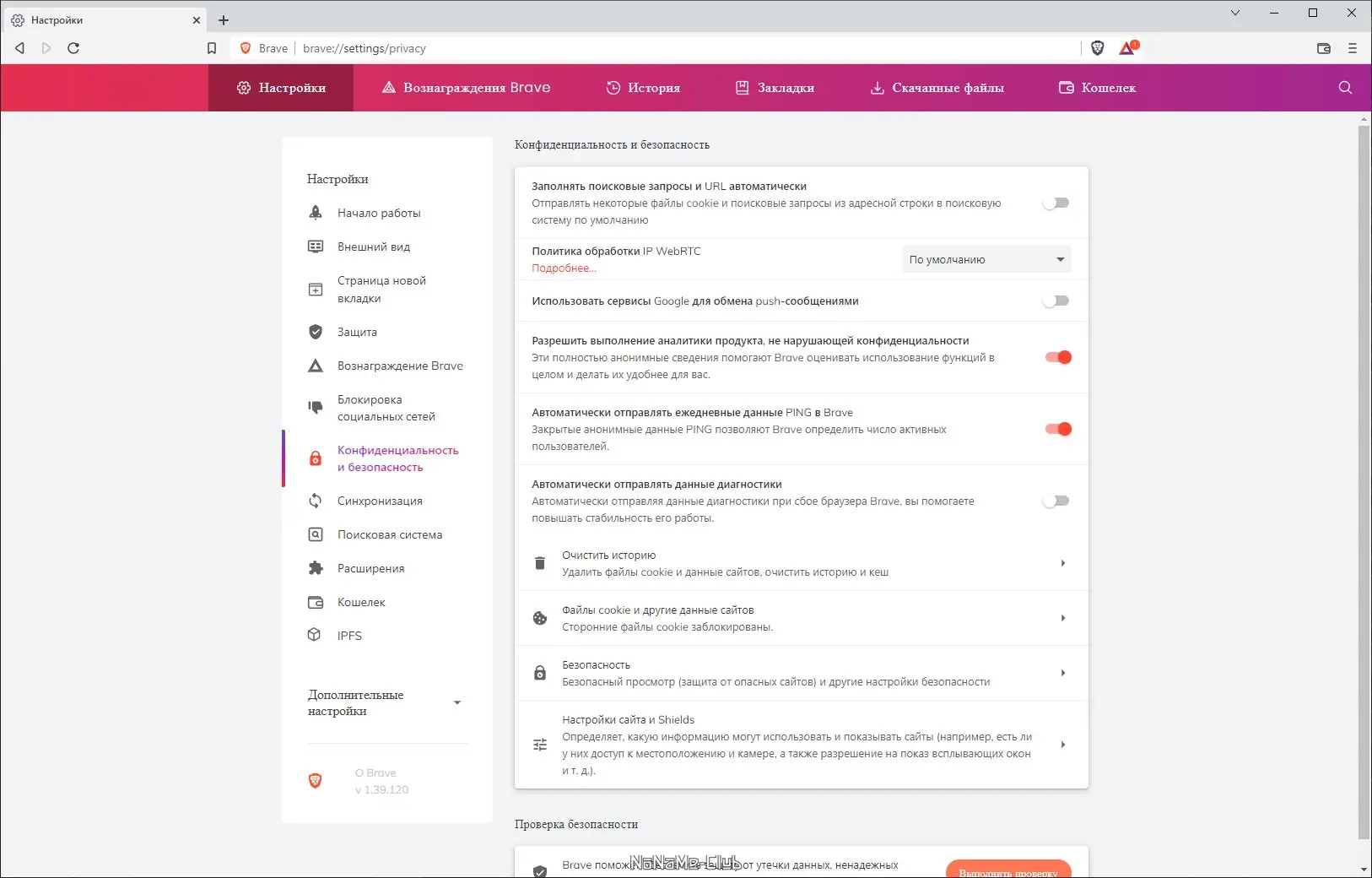Switch to the История tab
This screenshot has height=878, width=1372.
pos(644,87)
